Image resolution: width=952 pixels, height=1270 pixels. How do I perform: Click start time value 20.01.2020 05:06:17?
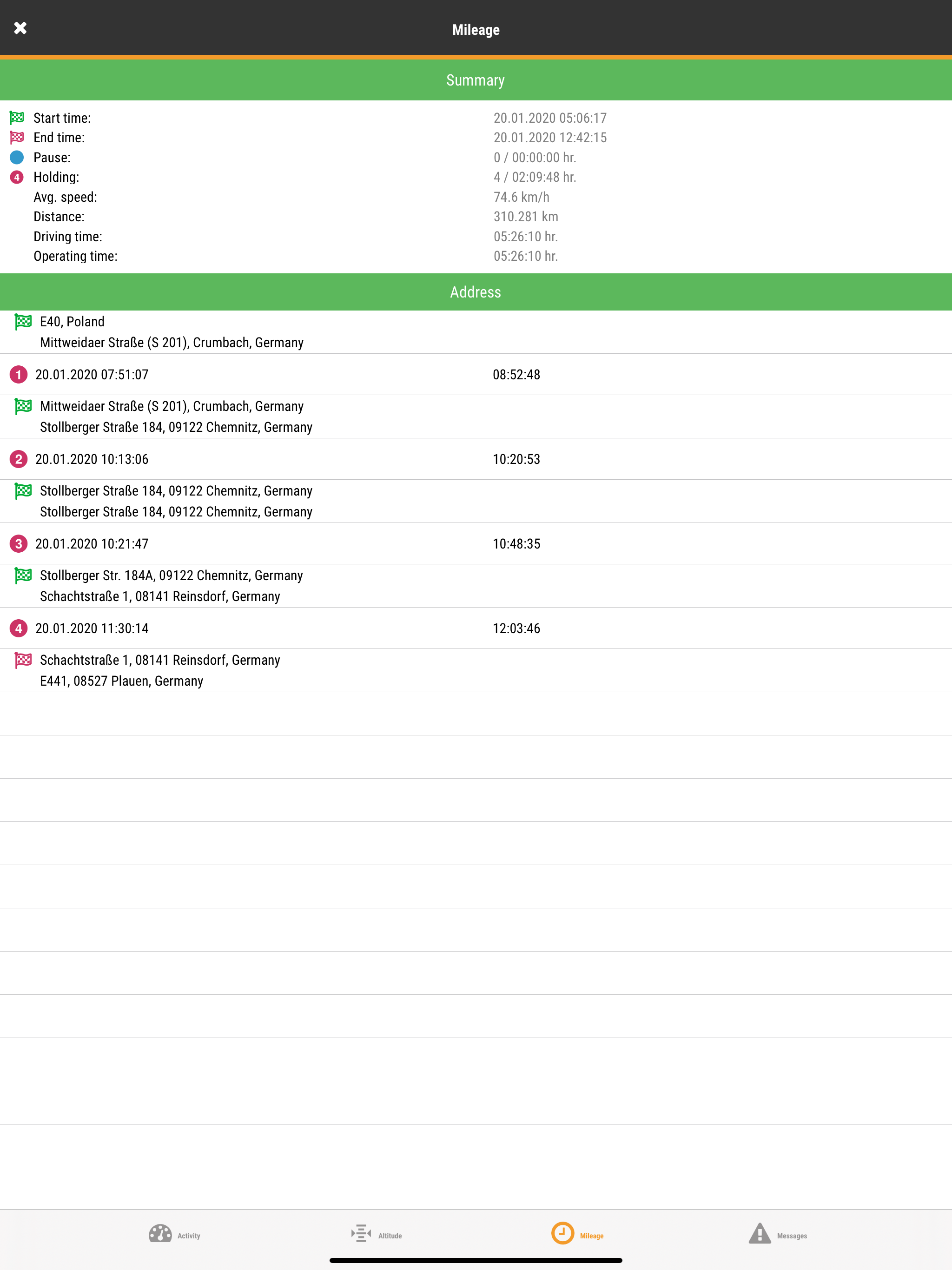point(550,118)
